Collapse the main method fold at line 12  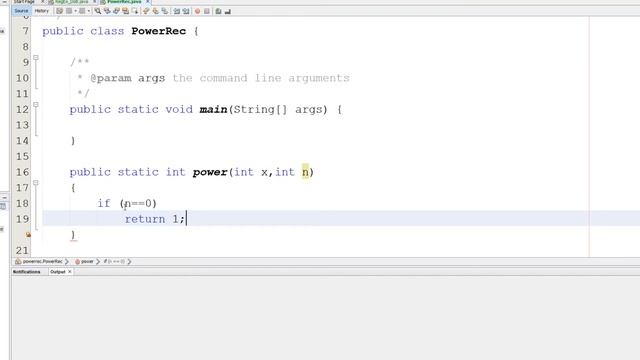coord(36,104)
